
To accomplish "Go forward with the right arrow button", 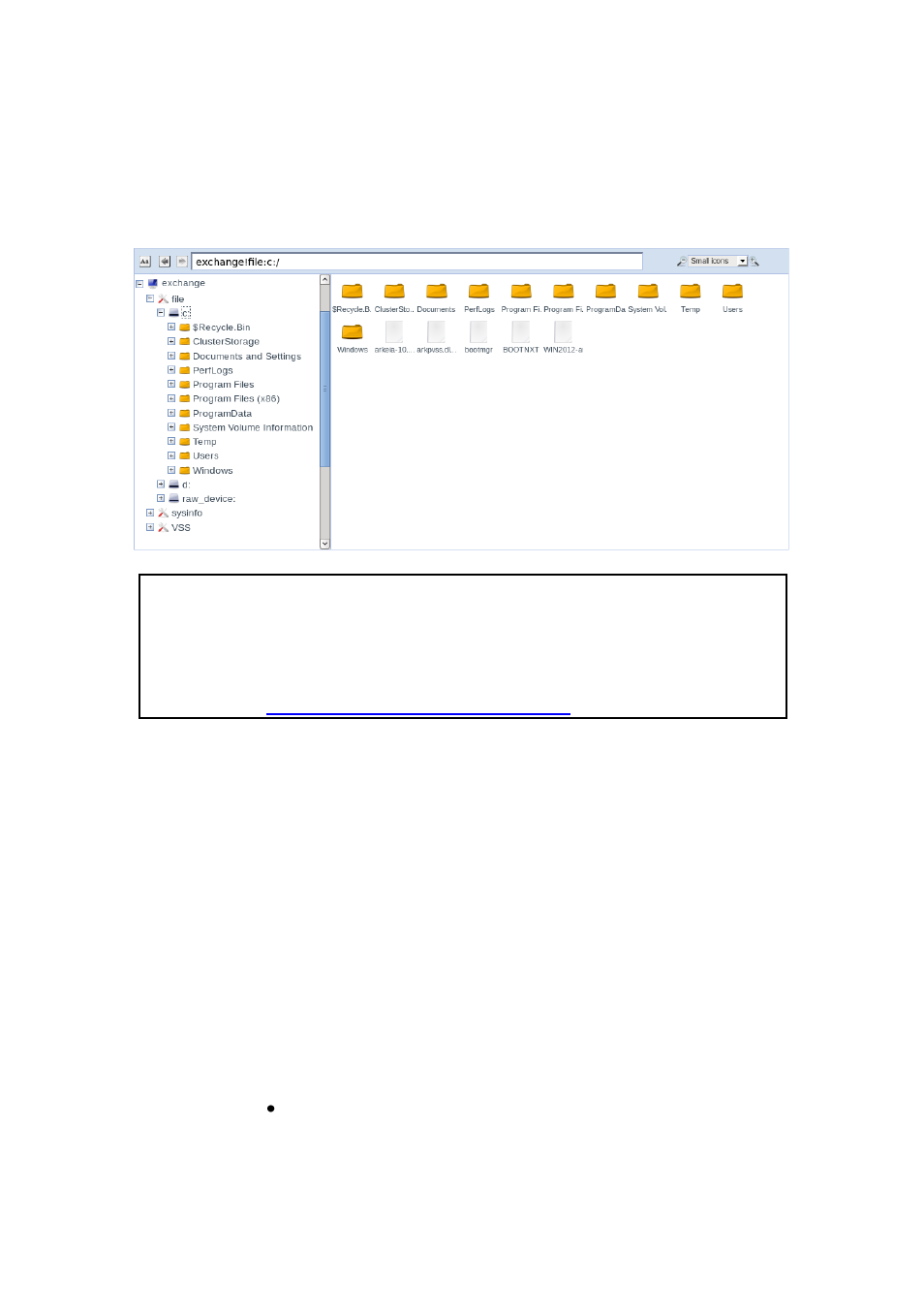I will (182, 262).
